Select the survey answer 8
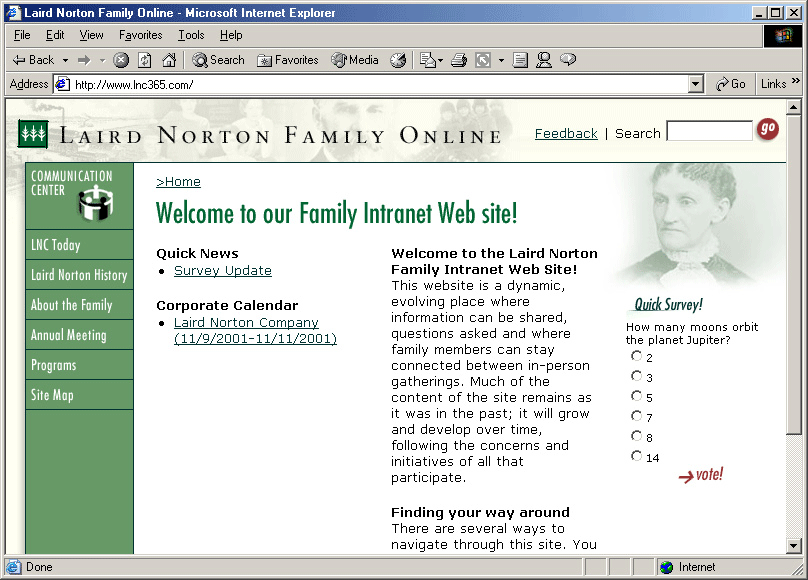808x580 pixels. pyautogui.click(x=636, y=436)
